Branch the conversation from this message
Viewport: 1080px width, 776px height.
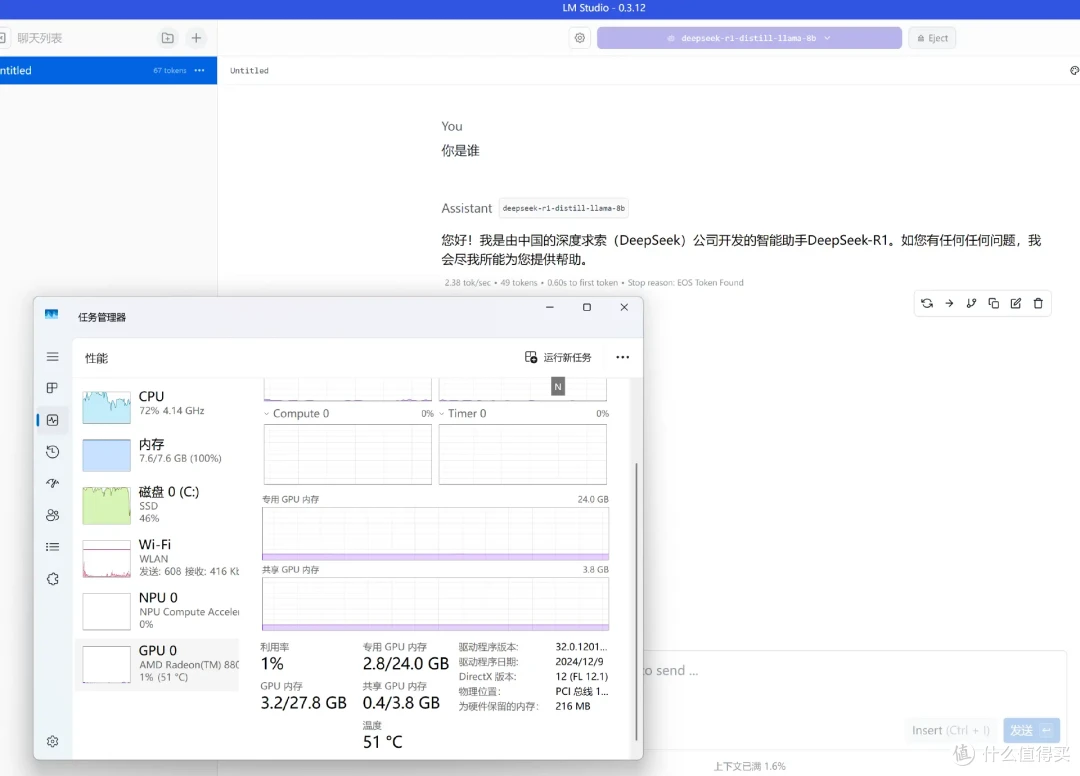[971, 303]
